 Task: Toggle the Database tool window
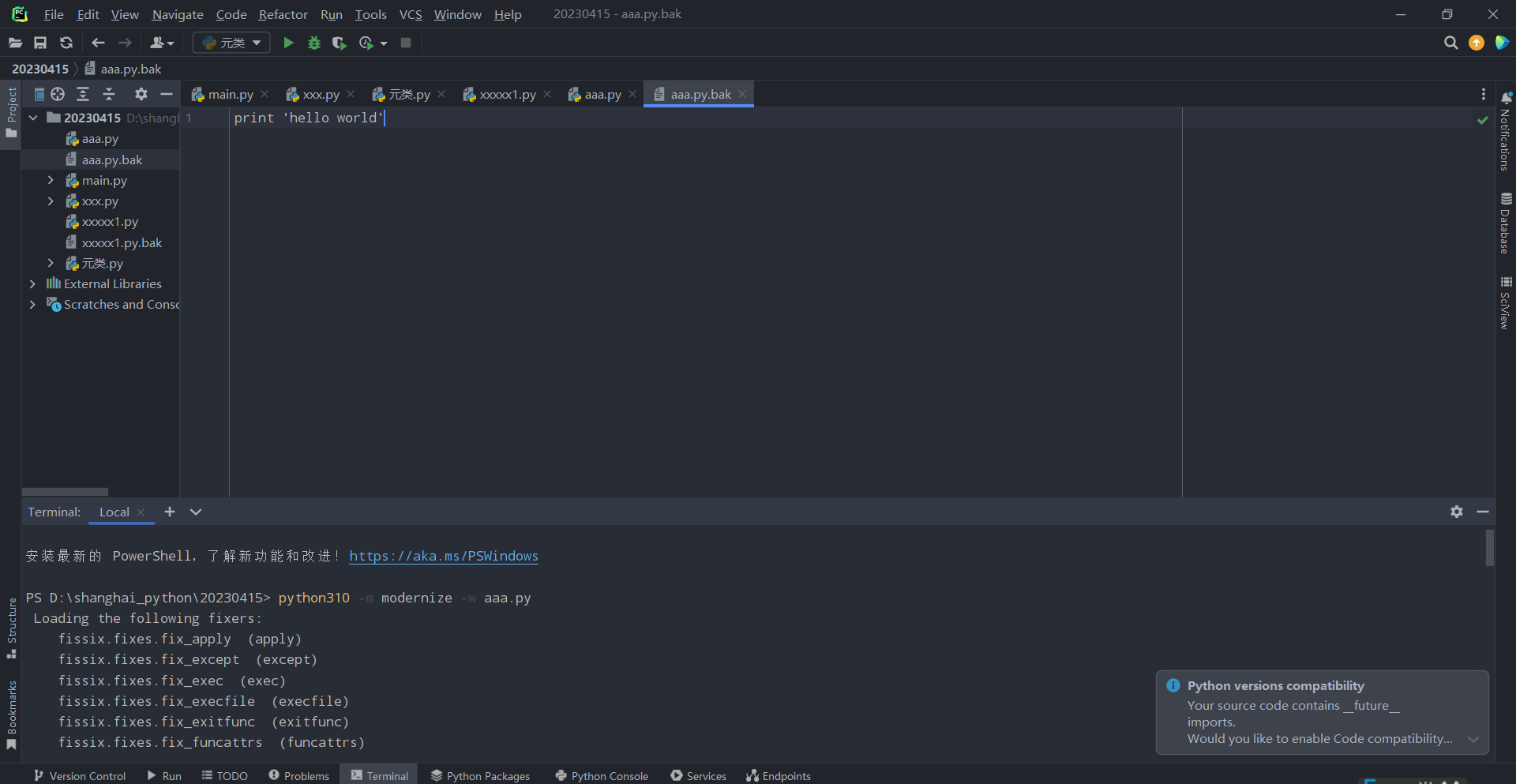[x=1506, y=223]
